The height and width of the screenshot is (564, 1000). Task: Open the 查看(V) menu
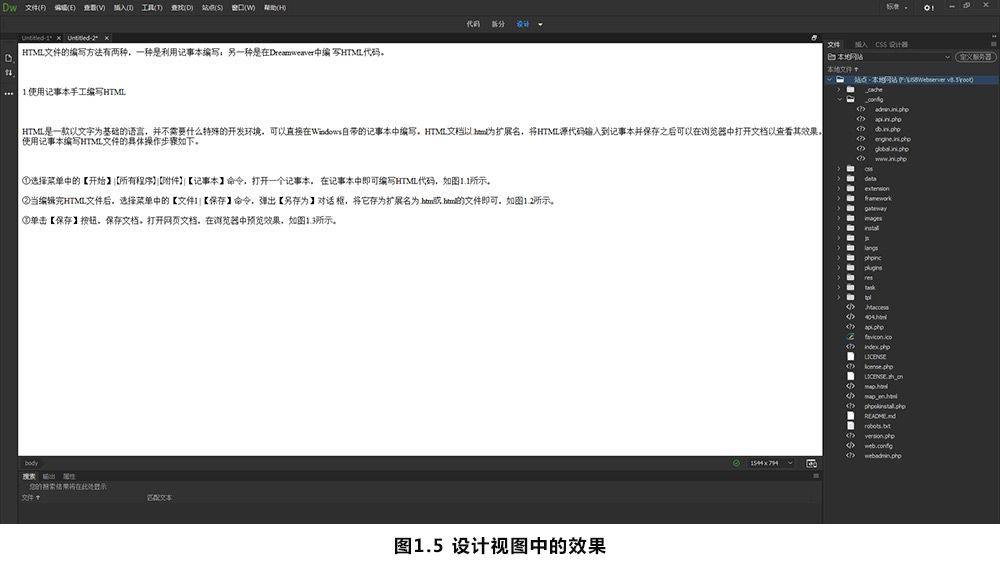click(x=94, y=8)
